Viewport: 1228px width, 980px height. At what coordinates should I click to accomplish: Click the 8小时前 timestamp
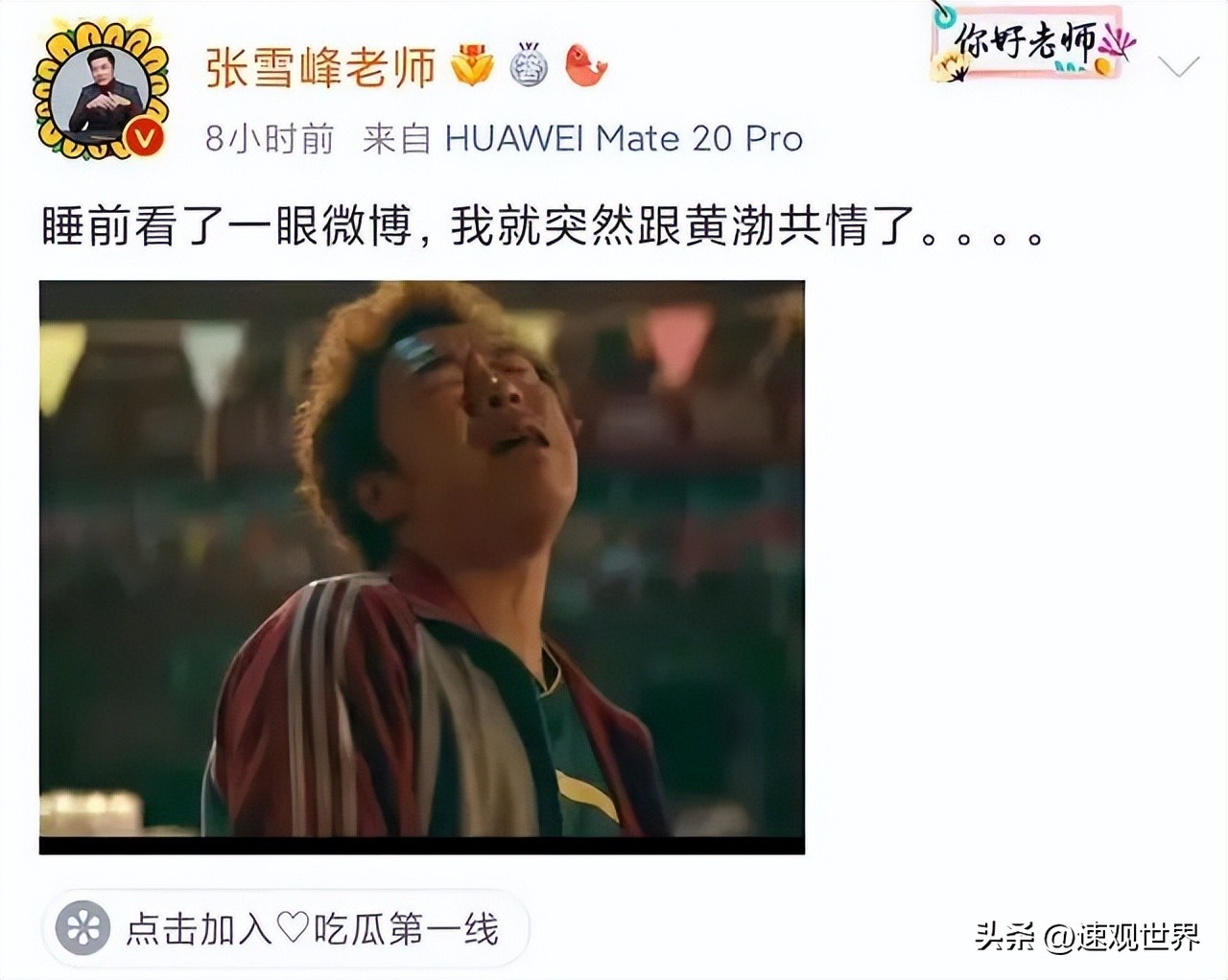[270, 139]
